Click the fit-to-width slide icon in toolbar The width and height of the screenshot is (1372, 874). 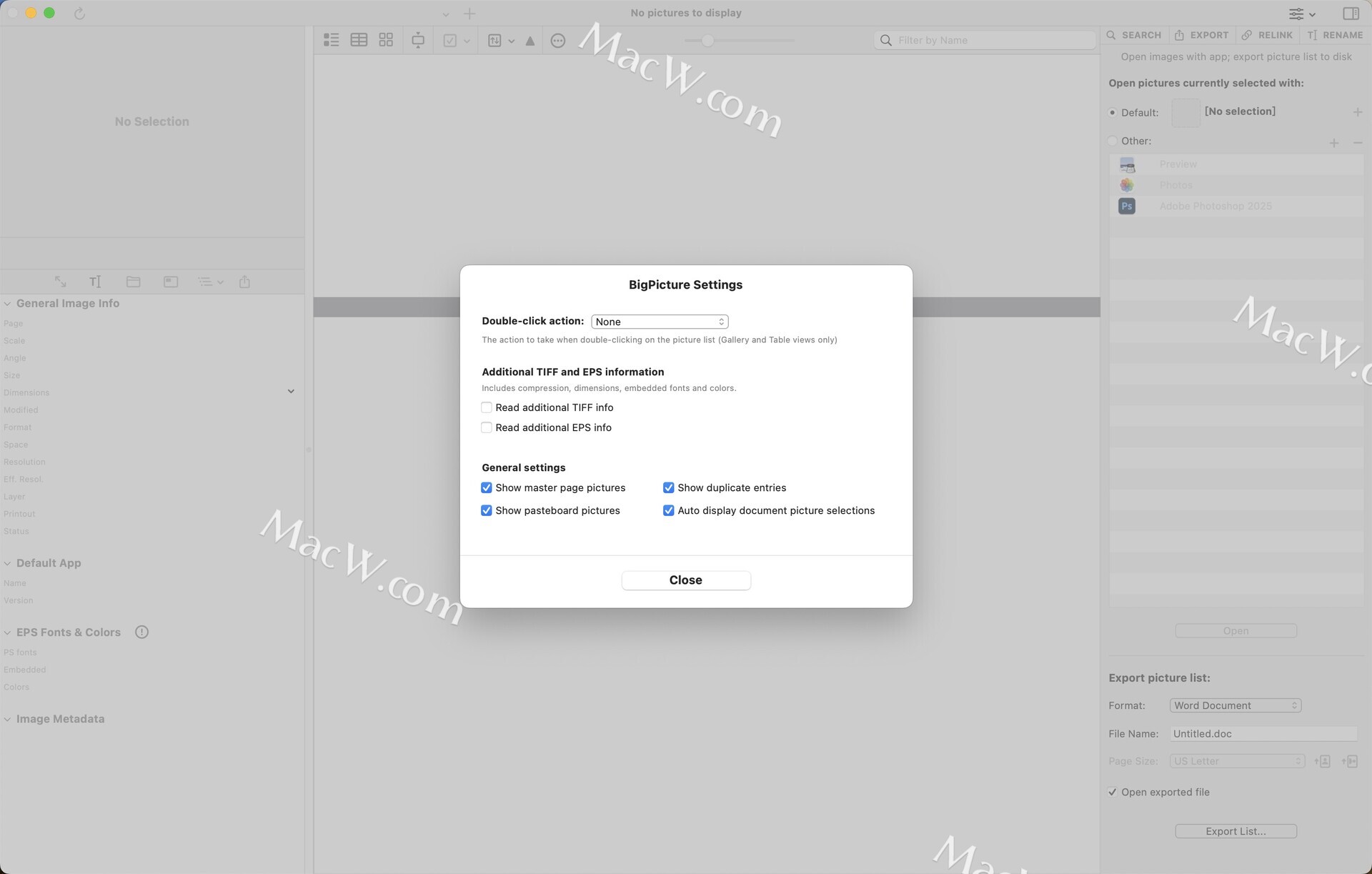click(418, 40)
